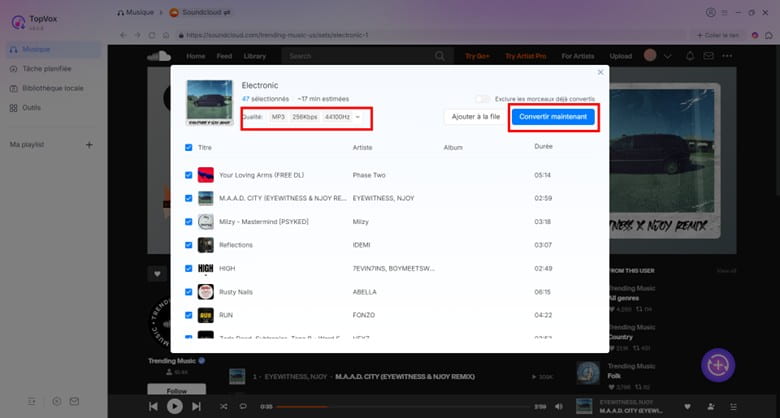The height and width of the screenshot is (418, 780).
Task: Go back with the browser back arrow
Action: coord(123,35)
